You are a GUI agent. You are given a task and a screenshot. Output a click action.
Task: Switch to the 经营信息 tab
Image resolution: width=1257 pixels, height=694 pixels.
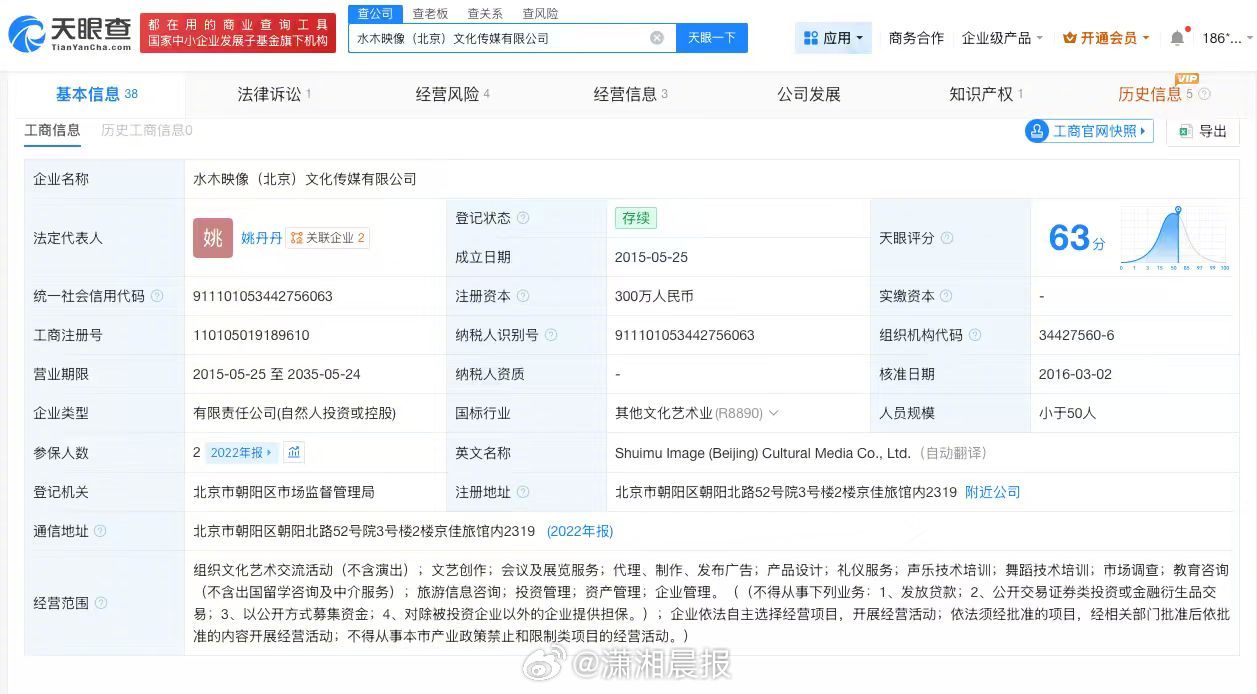point(630,94)
